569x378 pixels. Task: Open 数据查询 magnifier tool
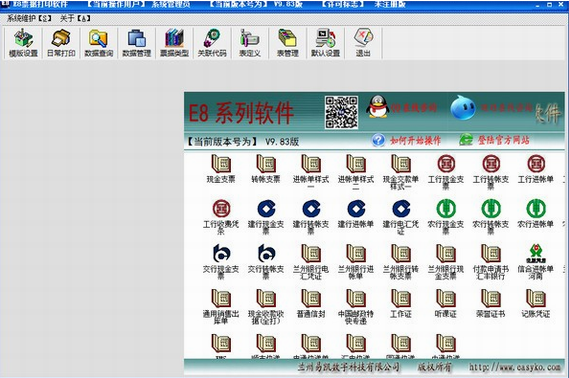coord(99,43)
